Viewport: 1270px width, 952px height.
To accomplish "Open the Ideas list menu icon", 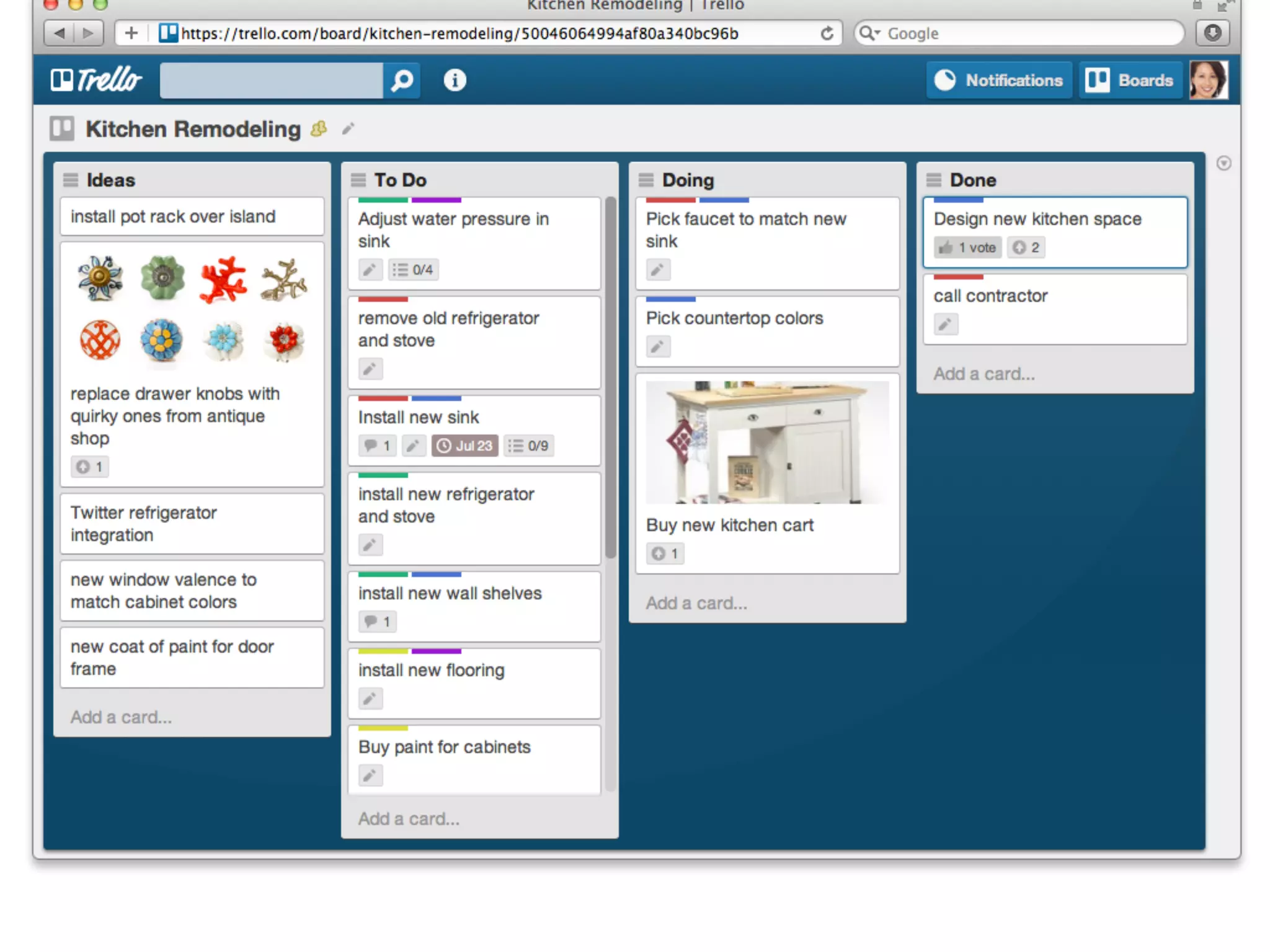I will click(71, 180).
